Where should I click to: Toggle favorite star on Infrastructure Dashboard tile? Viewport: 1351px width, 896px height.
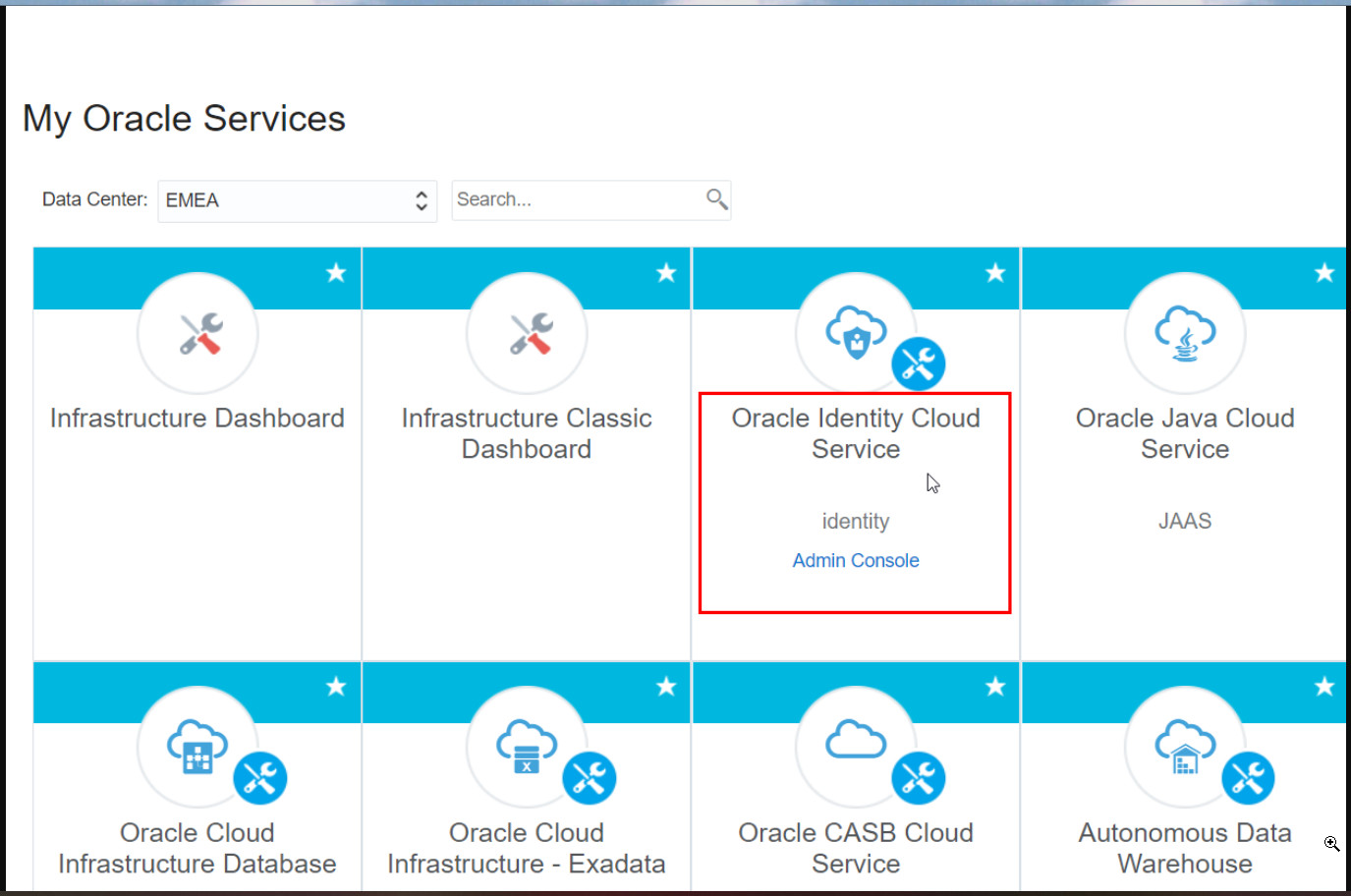[x=336, y=272]
